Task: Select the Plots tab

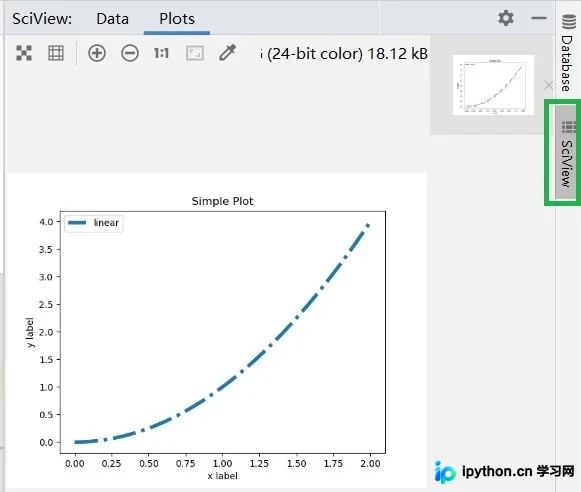Action: [x=177, y=19]
